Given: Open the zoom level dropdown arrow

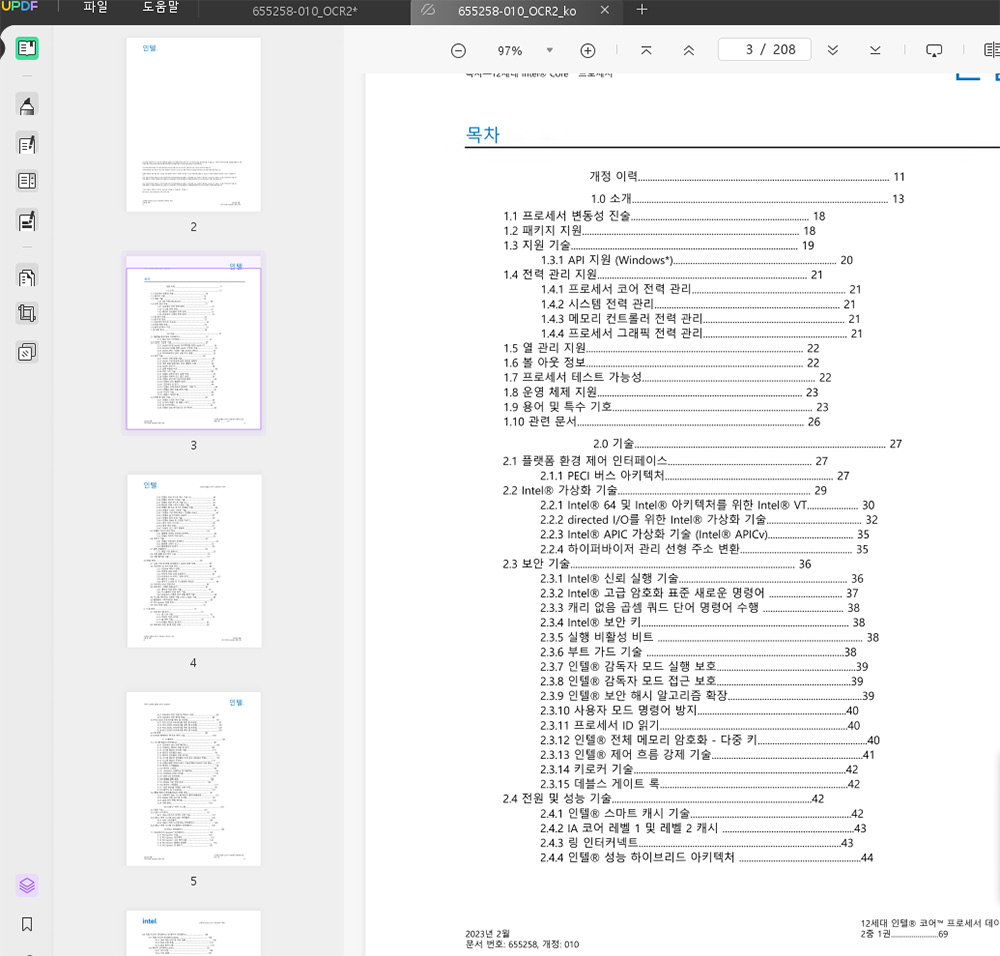Looking at the screenshot, I should [x=550, y=50].
